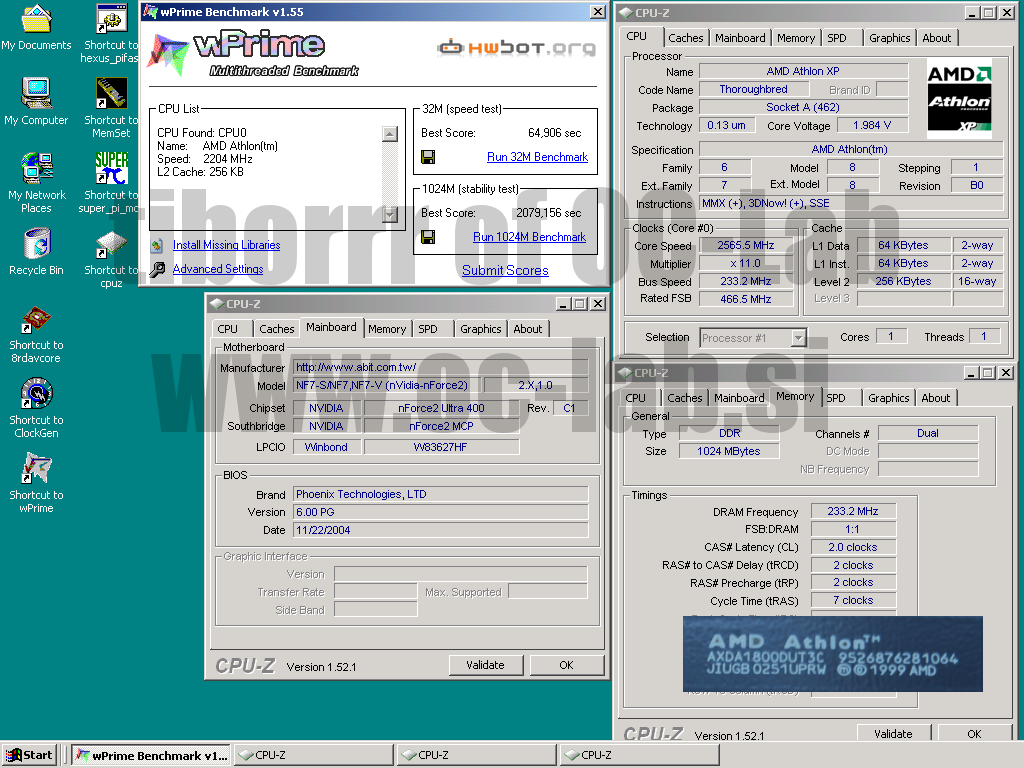Select Graphics tab in Memory CPU-Z window
Screen dimensions: 1024x768
888,398
